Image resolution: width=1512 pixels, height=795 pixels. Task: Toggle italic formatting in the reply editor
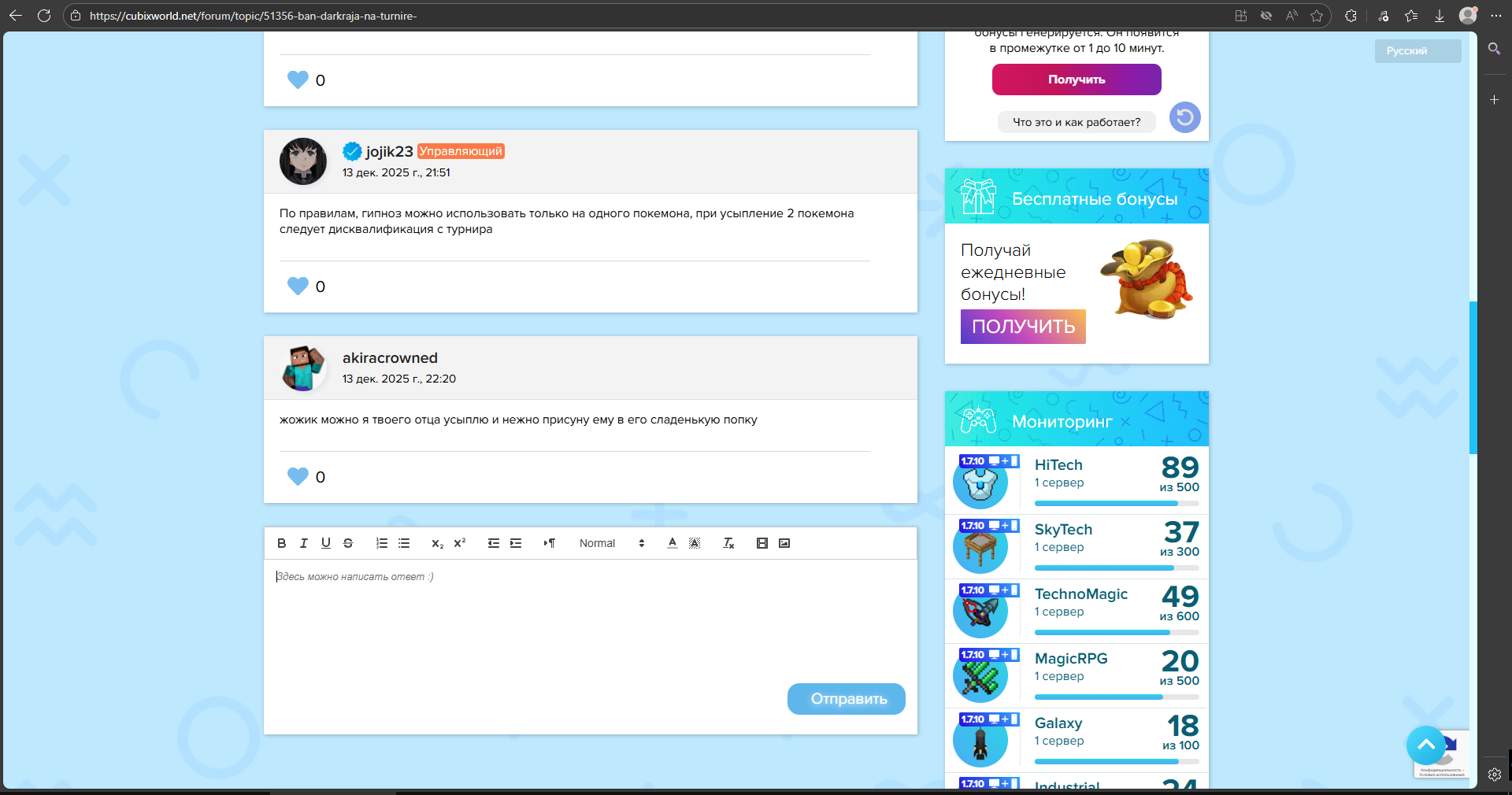click(x=304, y=543)
